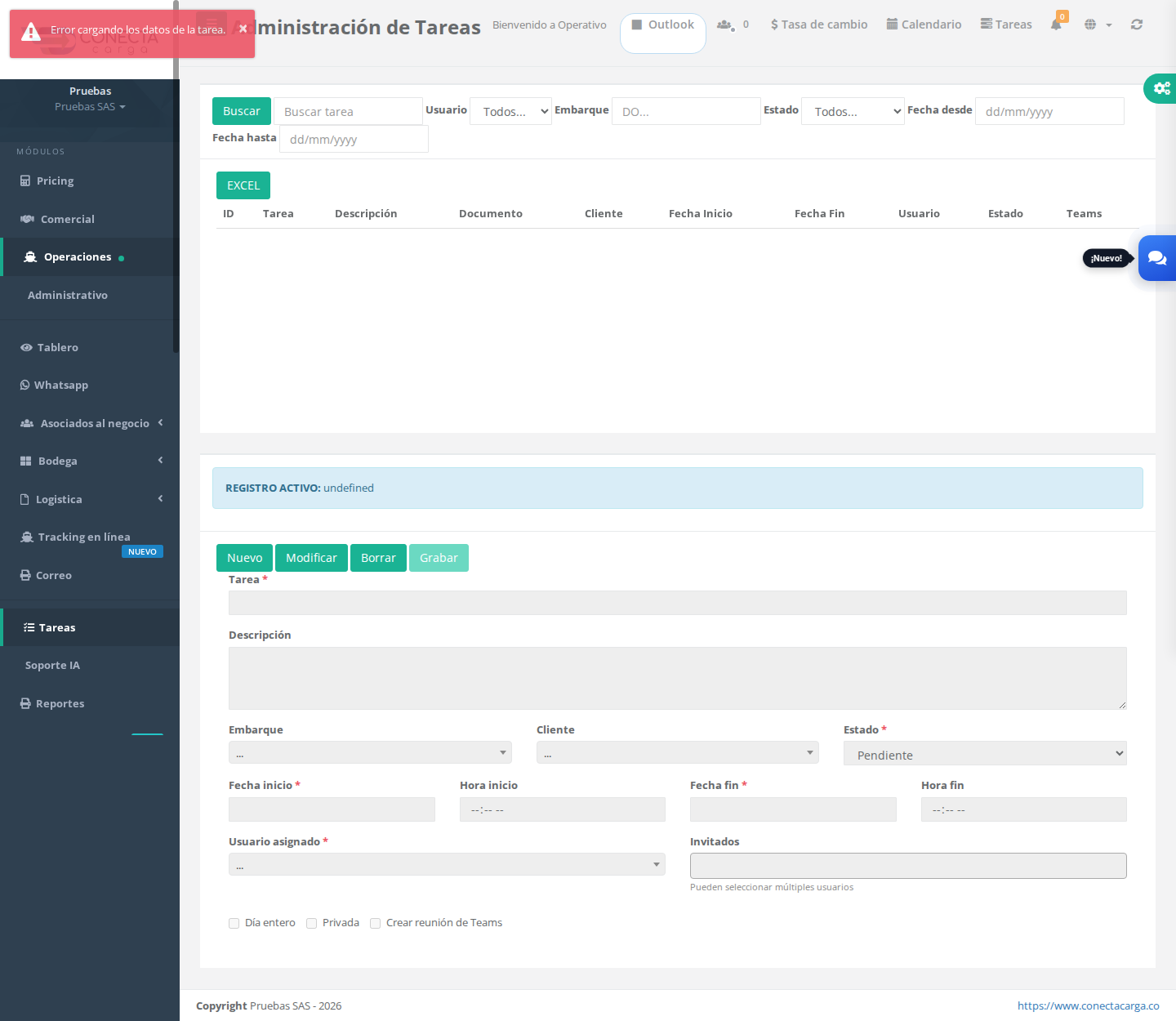Export the task list with EXCEL

[x=243, y=185]
